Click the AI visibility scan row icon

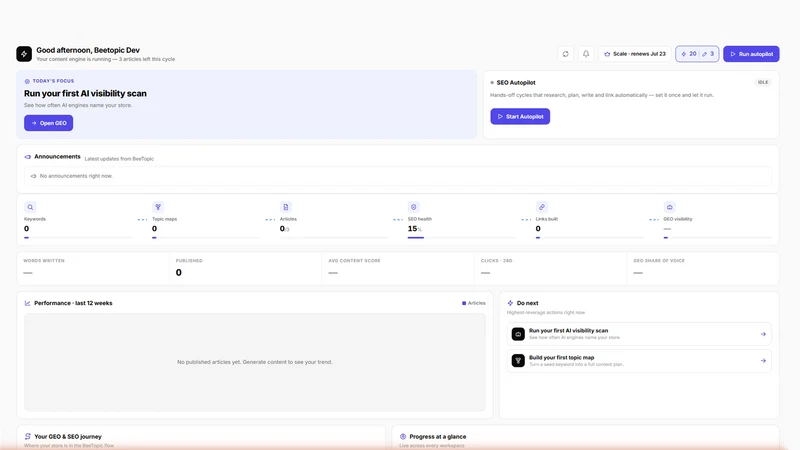point(518,334)
